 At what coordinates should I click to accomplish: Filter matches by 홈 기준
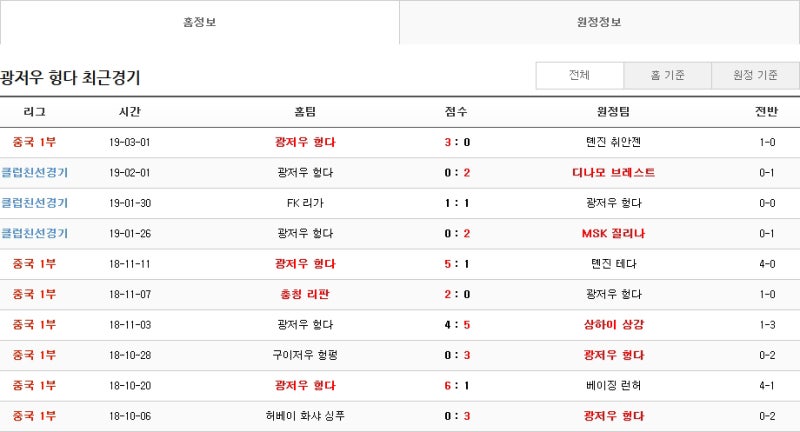point(667,76)
